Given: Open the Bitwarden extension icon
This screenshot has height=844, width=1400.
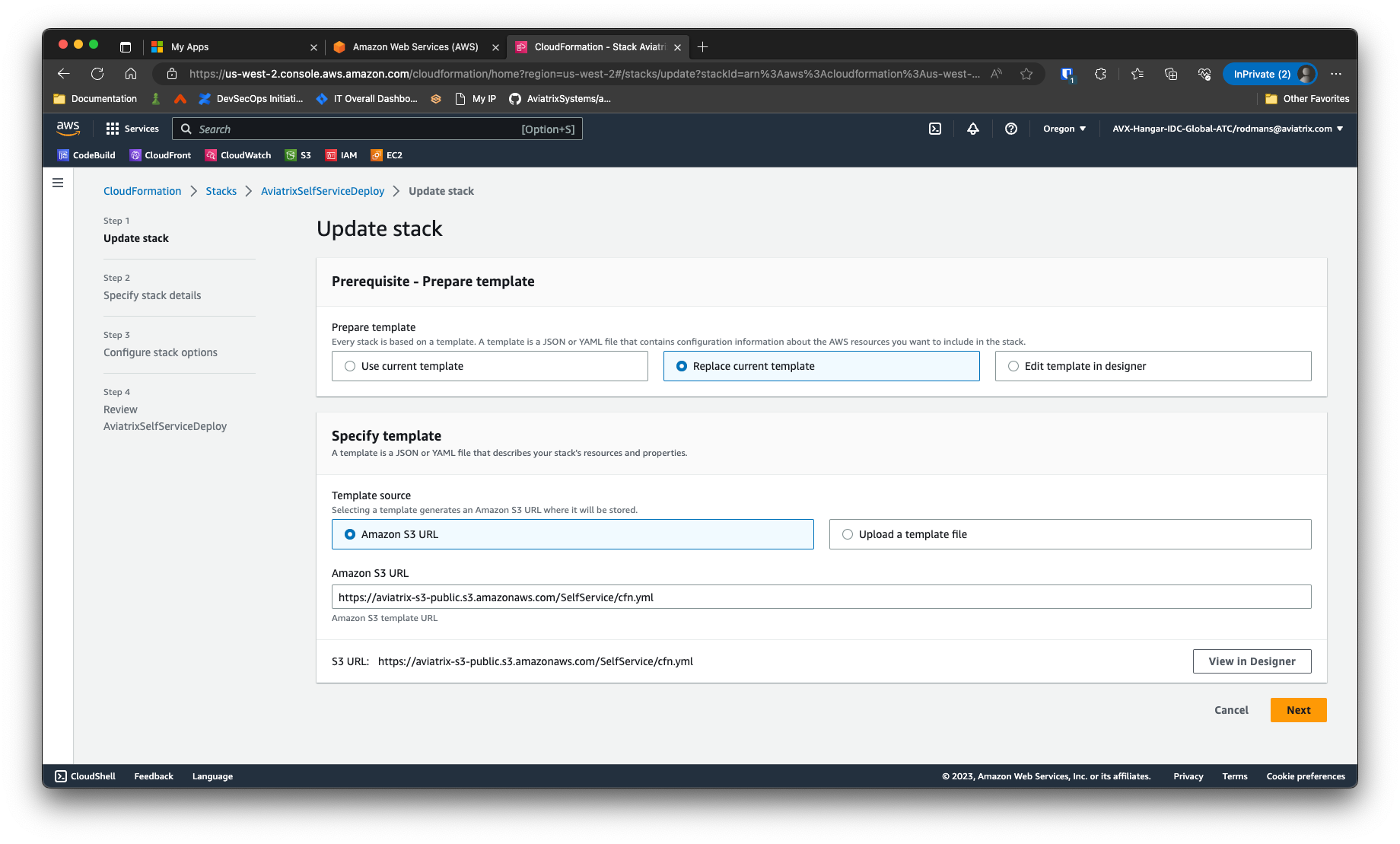Looking at the screenshot, I should (1067, 74).
